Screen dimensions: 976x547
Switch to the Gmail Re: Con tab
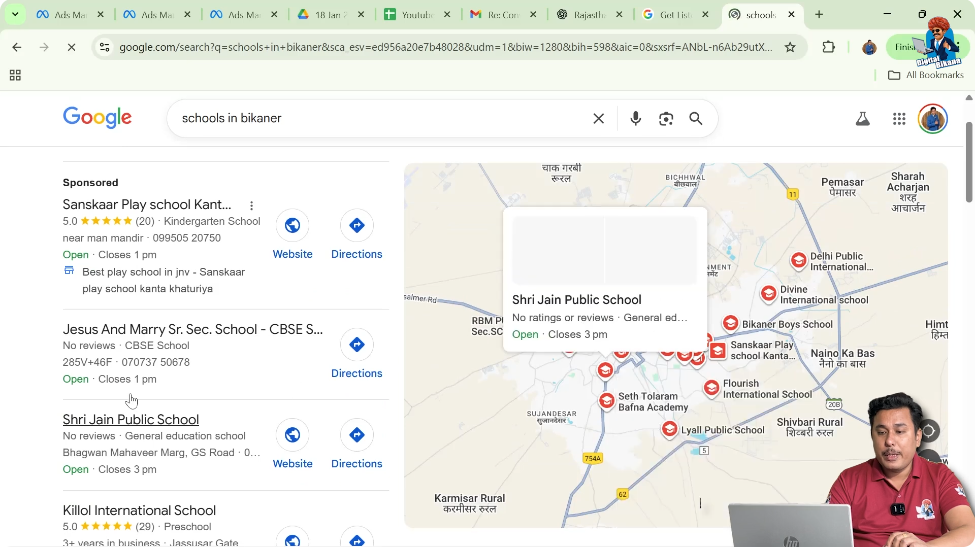coord(502,14)
